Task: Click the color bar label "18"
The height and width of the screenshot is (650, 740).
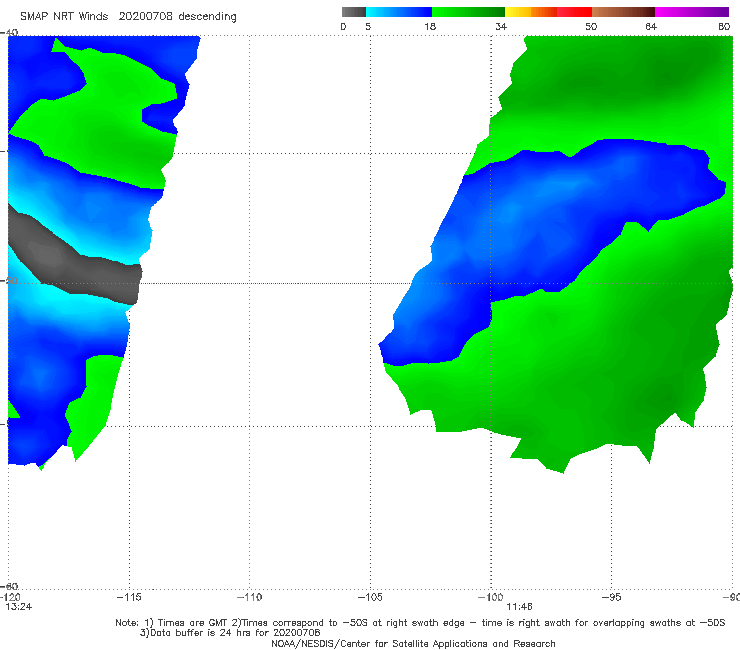Action: click(x=430, y=26)
